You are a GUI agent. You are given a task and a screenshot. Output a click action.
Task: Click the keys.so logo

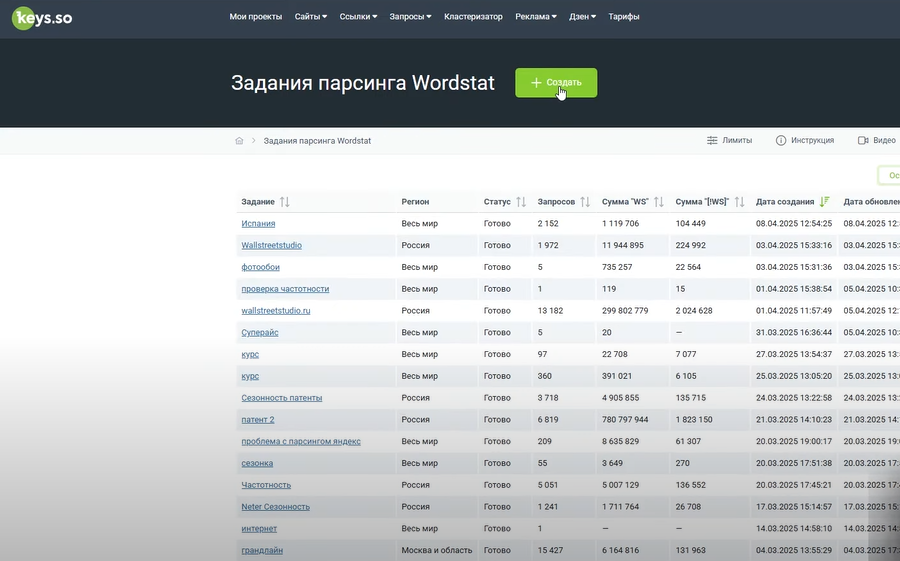point(41,17)
